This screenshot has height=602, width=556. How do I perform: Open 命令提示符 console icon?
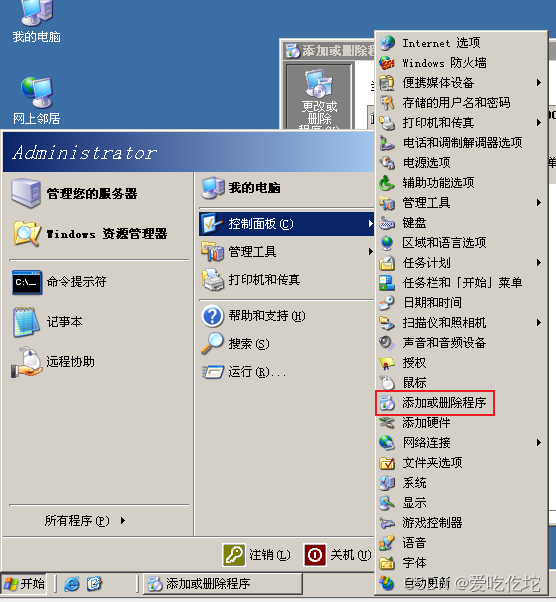[26, 282]
